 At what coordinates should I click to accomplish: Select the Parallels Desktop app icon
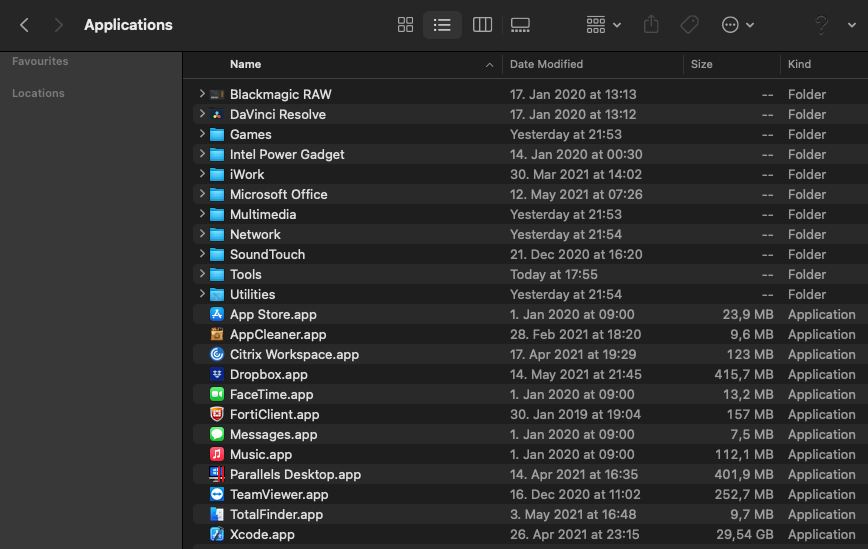(x=217, y=474)
